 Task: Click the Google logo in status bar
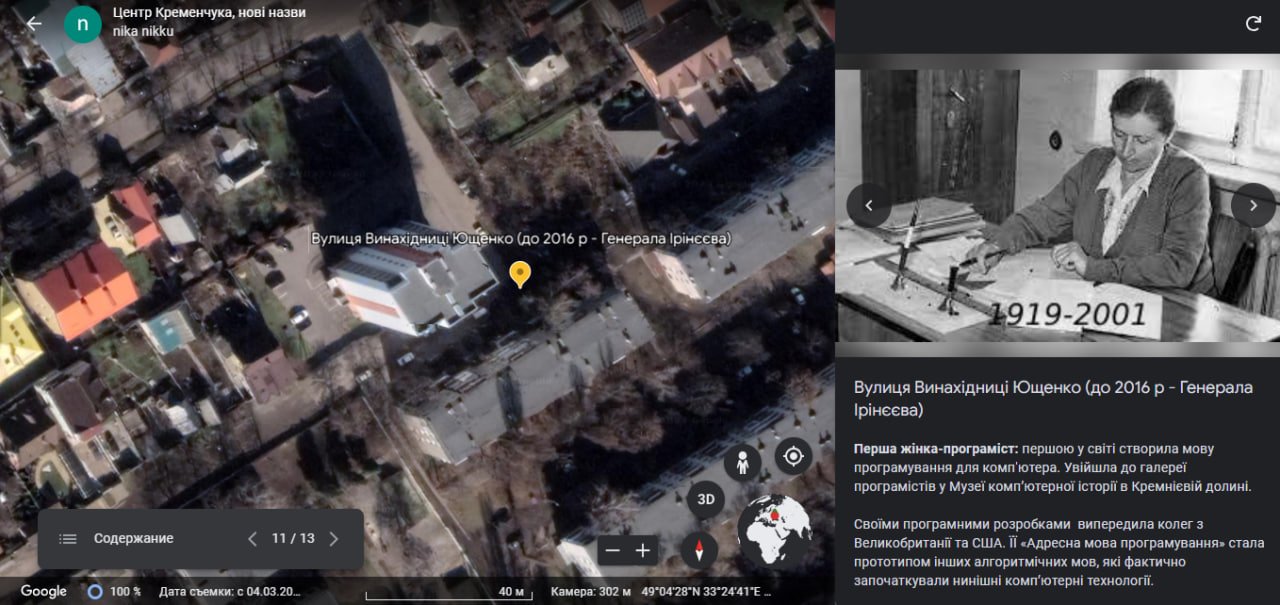44,591
